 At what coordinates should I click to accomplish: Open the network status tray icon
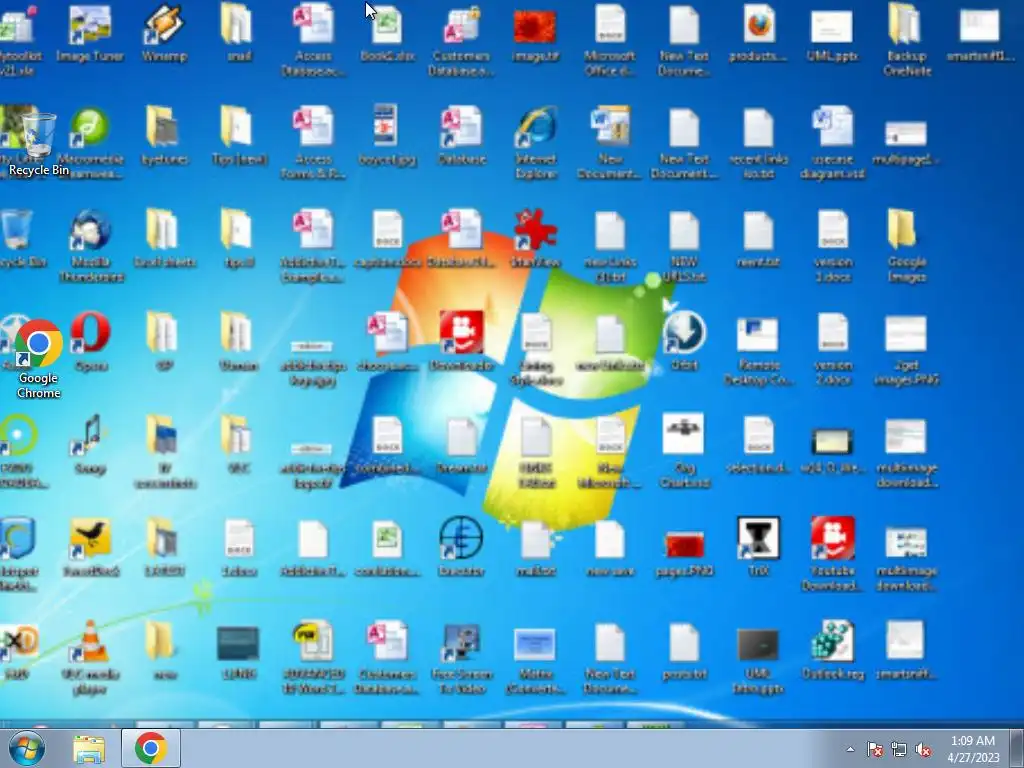pos(899,749)
